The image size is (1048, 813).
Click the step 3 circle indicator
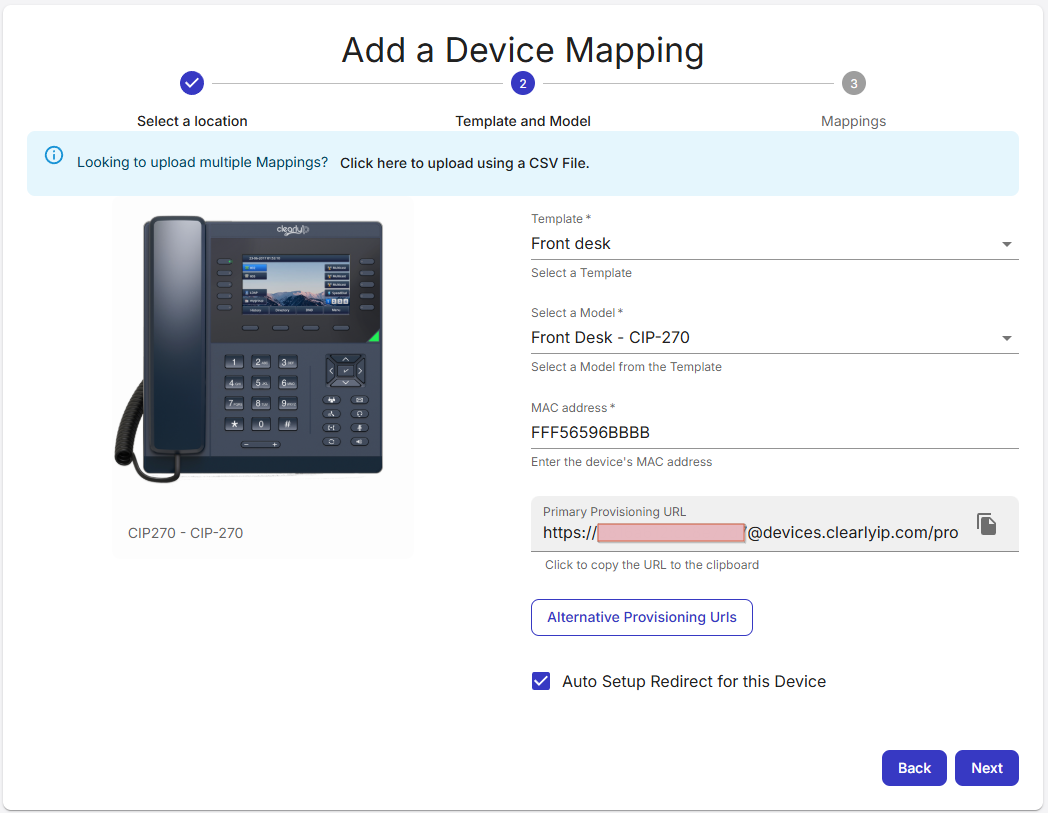click(854, 83)
